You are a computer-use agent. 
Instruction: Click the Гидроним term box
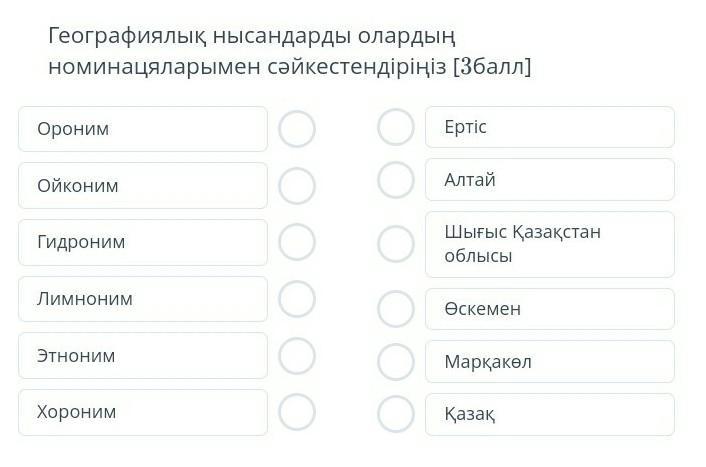[143, 242]
